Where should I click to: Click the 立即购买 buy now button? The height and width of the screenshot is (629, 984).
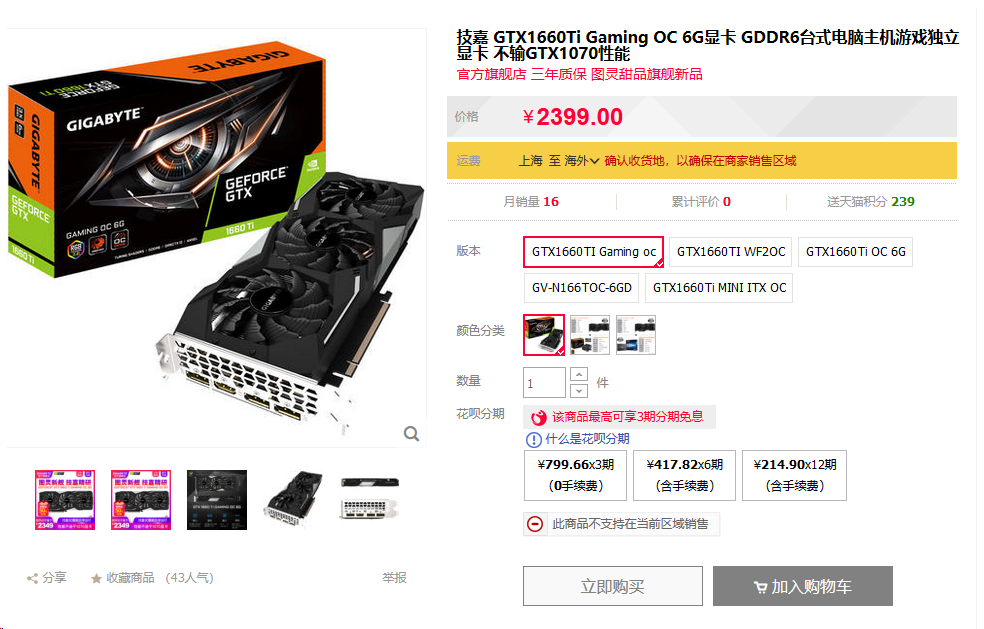[x=612, y=586]
